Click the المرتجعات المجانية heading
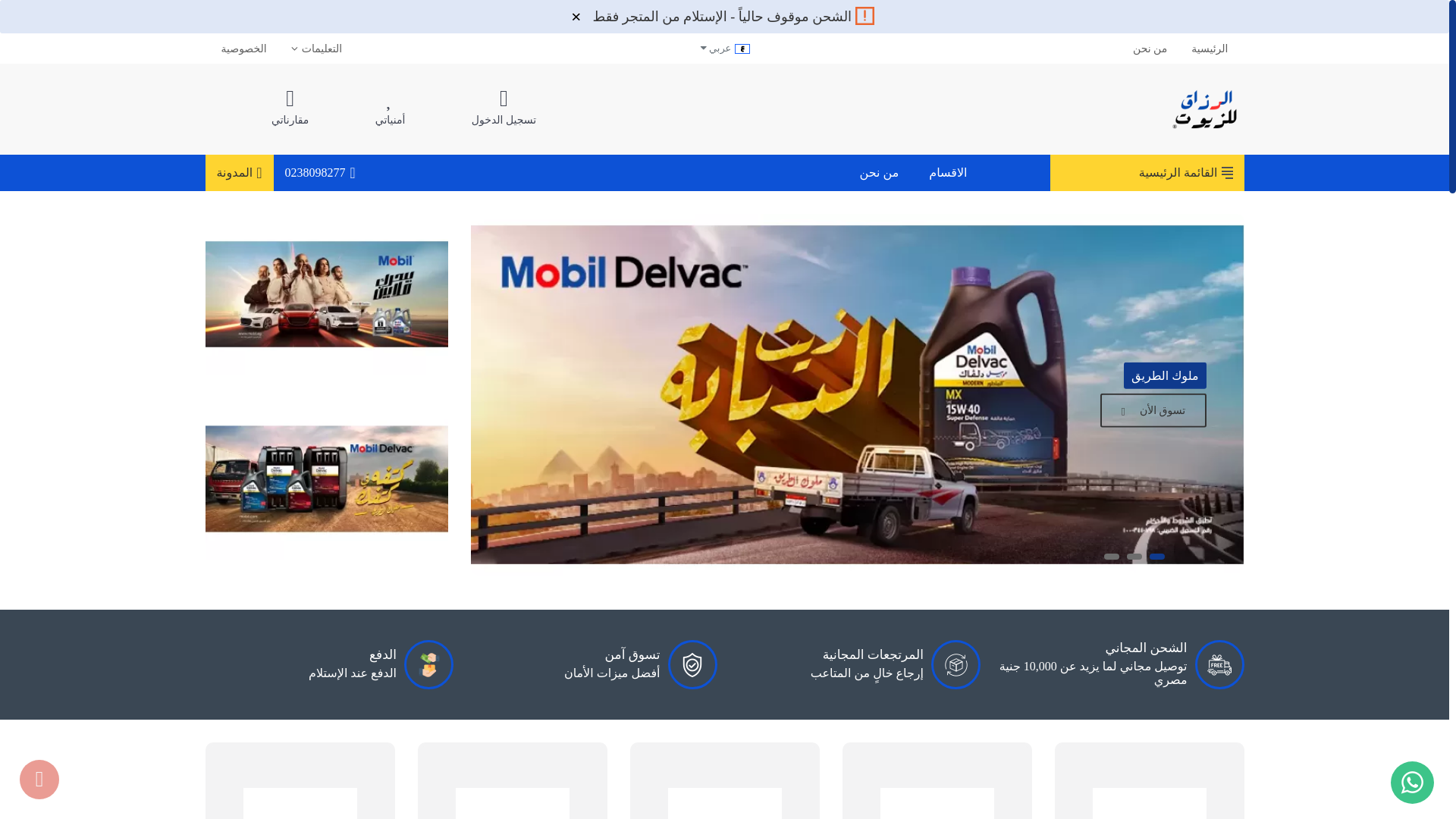Viewport: 1456px width, 819px height. pos(873,654)
